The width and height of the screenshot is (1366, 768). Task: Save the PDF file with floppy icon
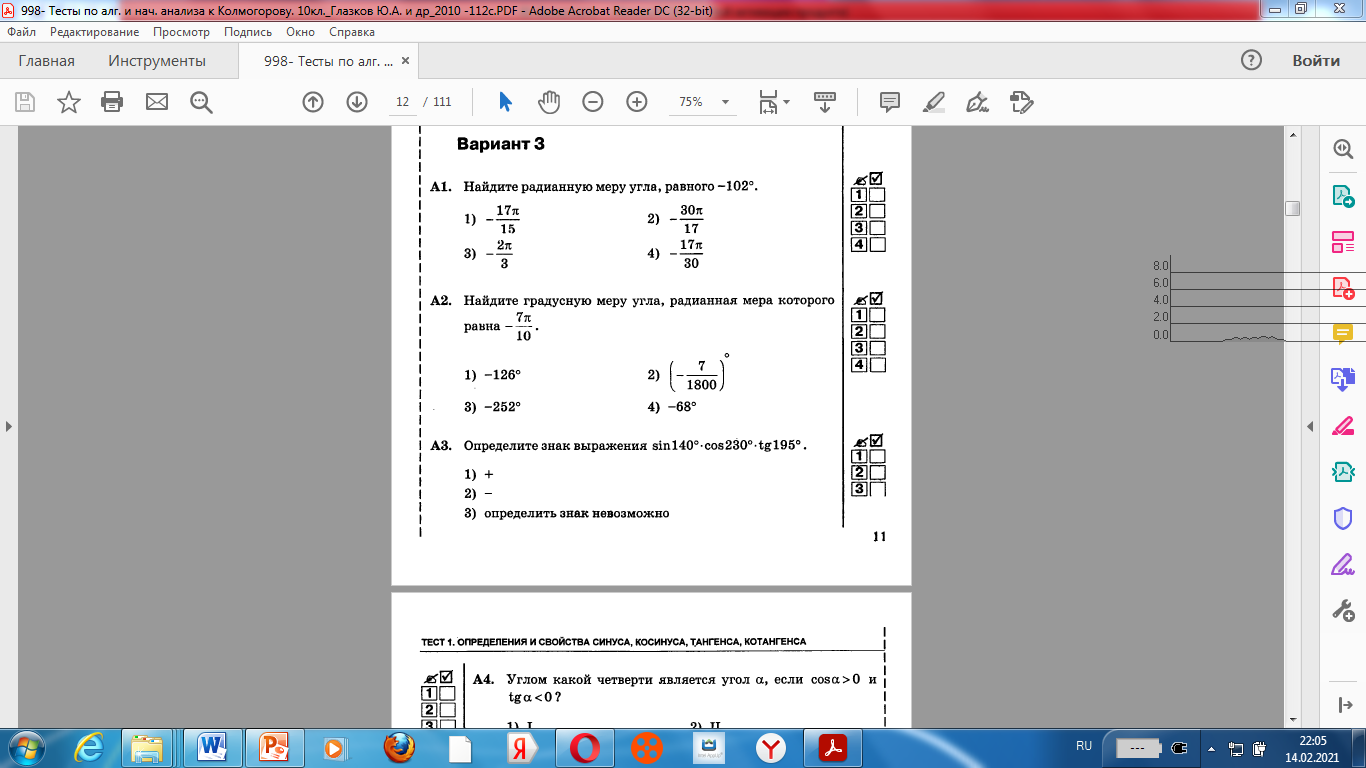25,102
